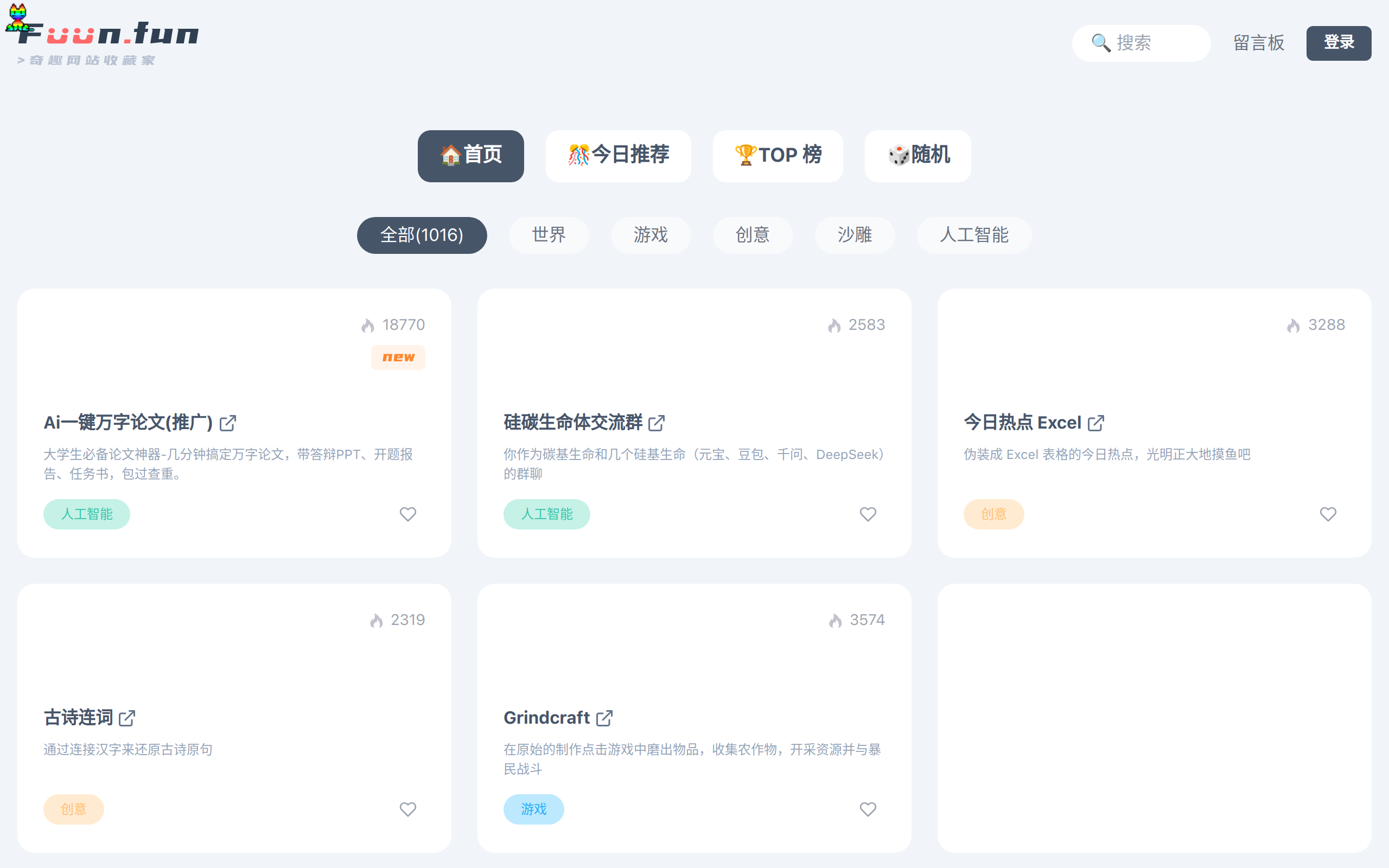The height and width of the screenshot is (868, 1389).
Task: Click description 你作为碳基生命和几个硅基生命
Action: pyautogui.click(x=694, y=464)
